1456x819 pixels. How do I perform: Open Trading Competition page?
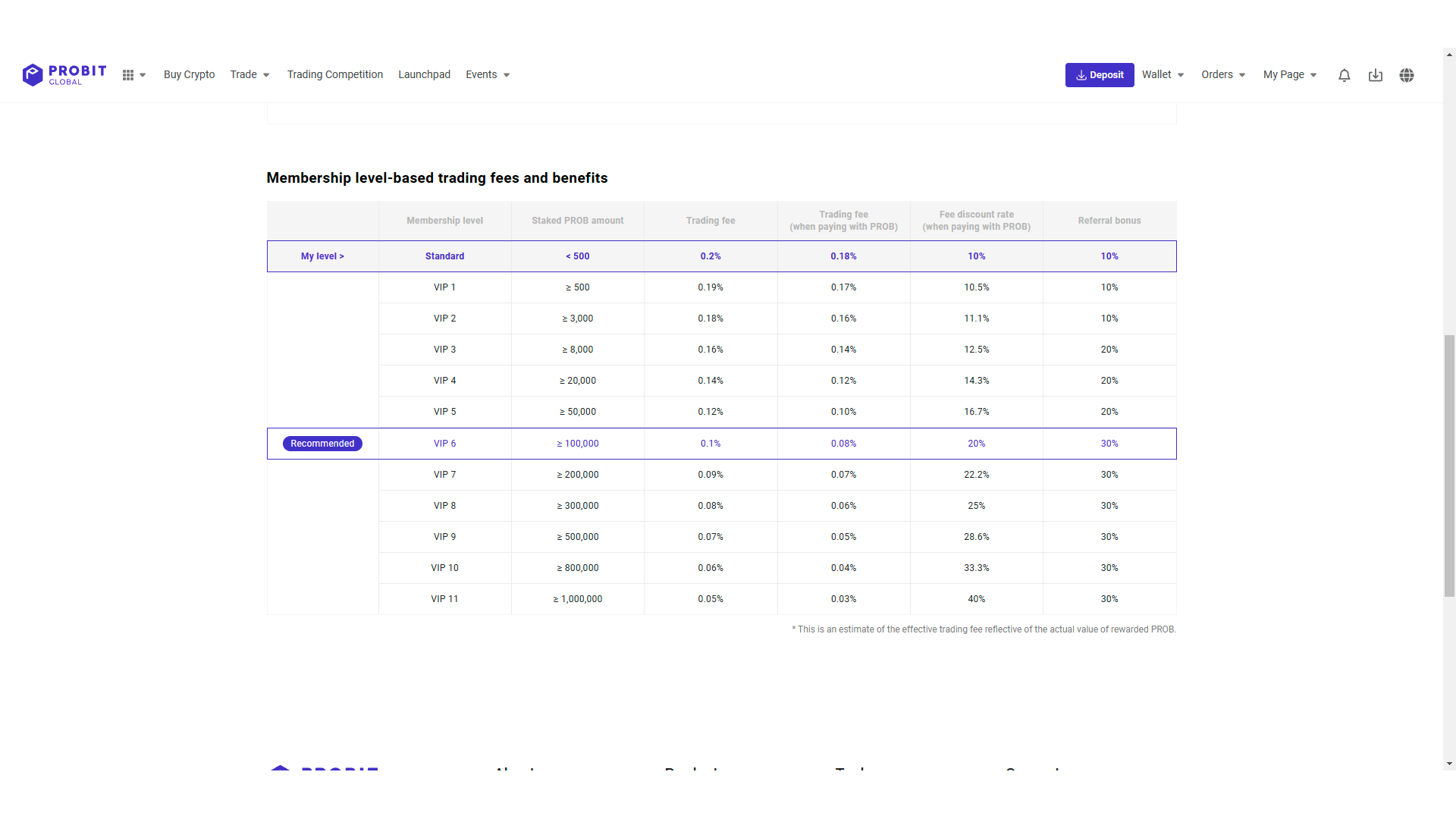(335, 74)
